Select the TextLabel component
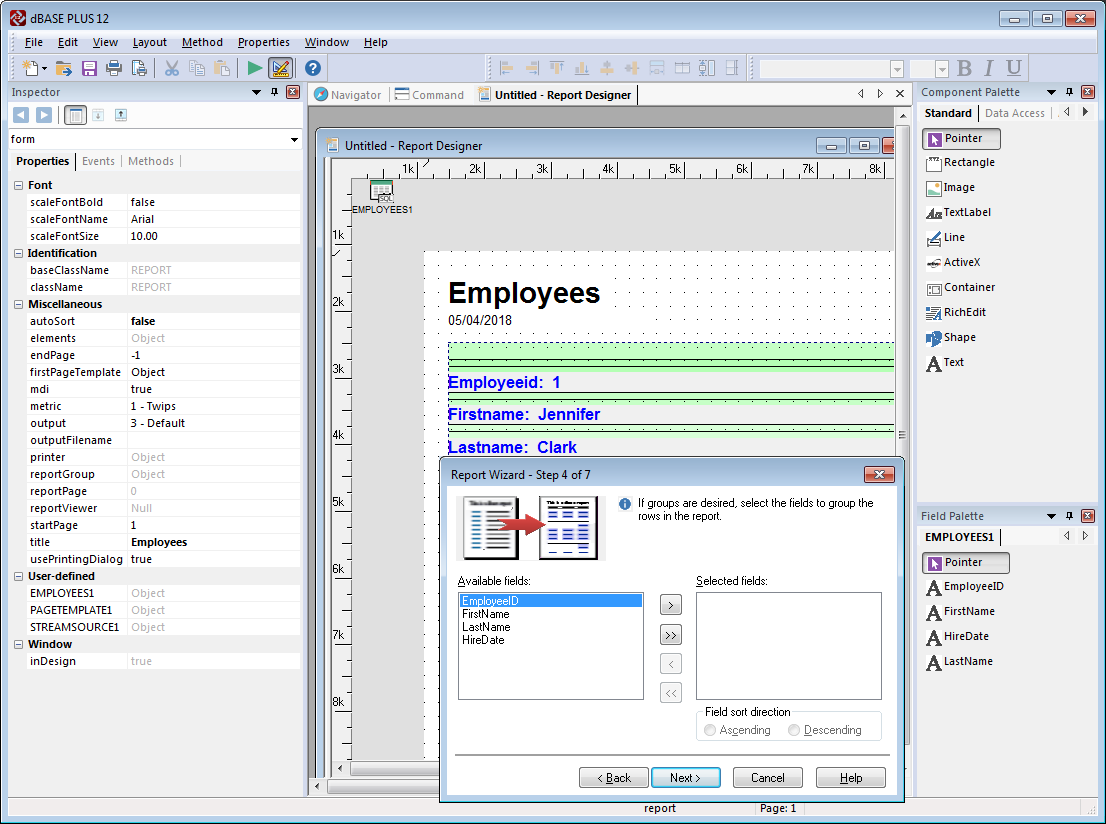 click(958, 212)
